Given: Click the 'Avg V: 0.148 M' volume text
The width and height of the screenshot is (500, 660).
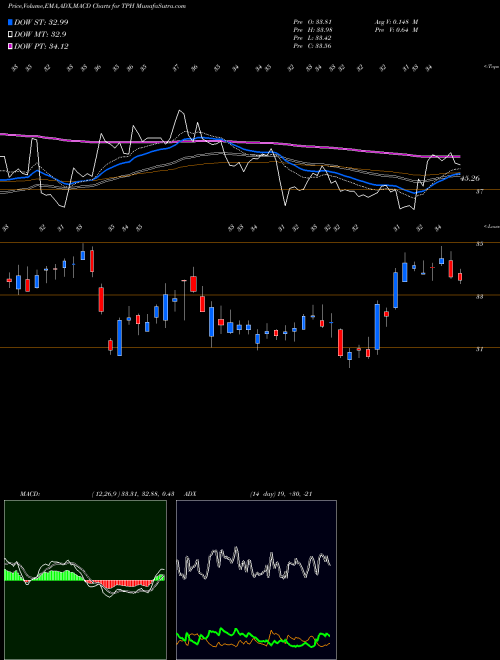Looking at the screenshot, I should [x=396, y=22].
